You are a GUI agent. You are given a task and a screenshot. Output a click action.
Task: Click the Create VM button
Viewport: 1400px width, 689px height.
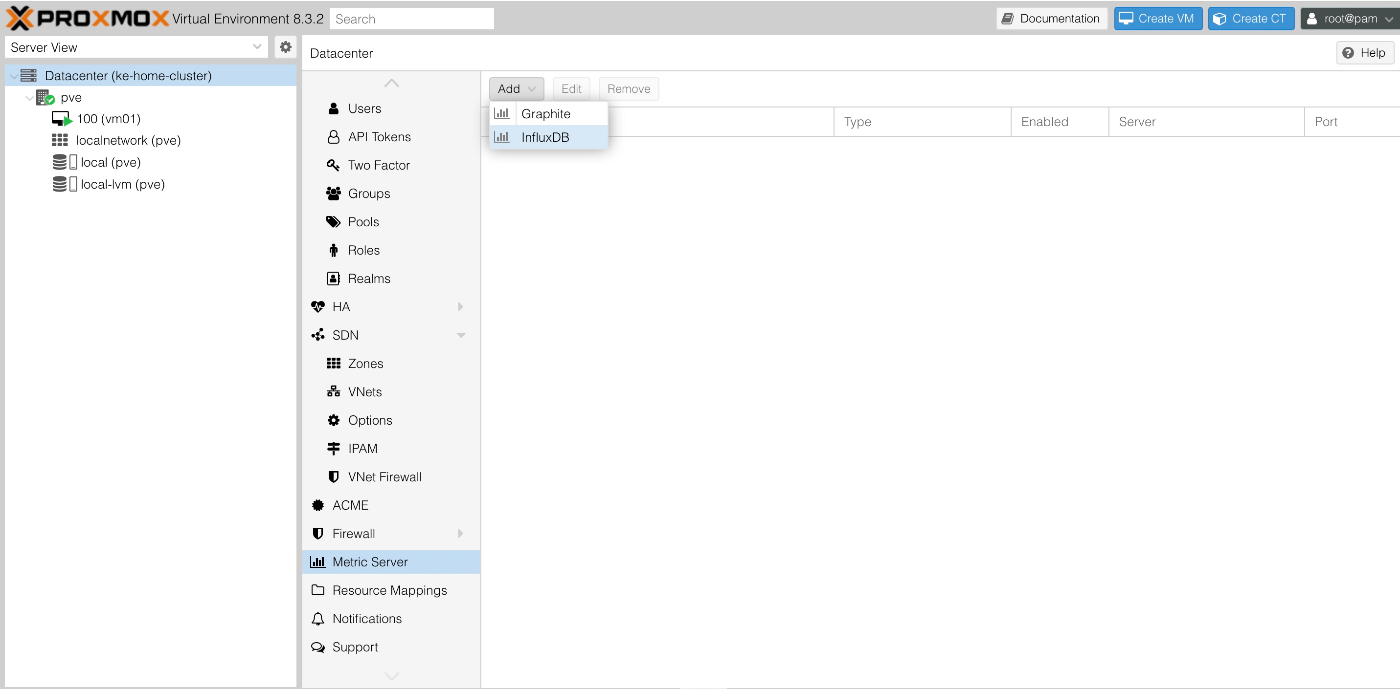click(x=1158, y=18)
